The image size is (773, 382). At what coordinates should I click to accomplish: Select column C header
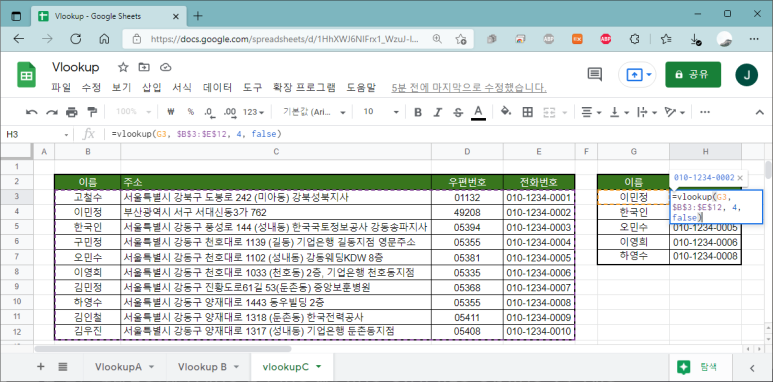(x=276, y=152)
